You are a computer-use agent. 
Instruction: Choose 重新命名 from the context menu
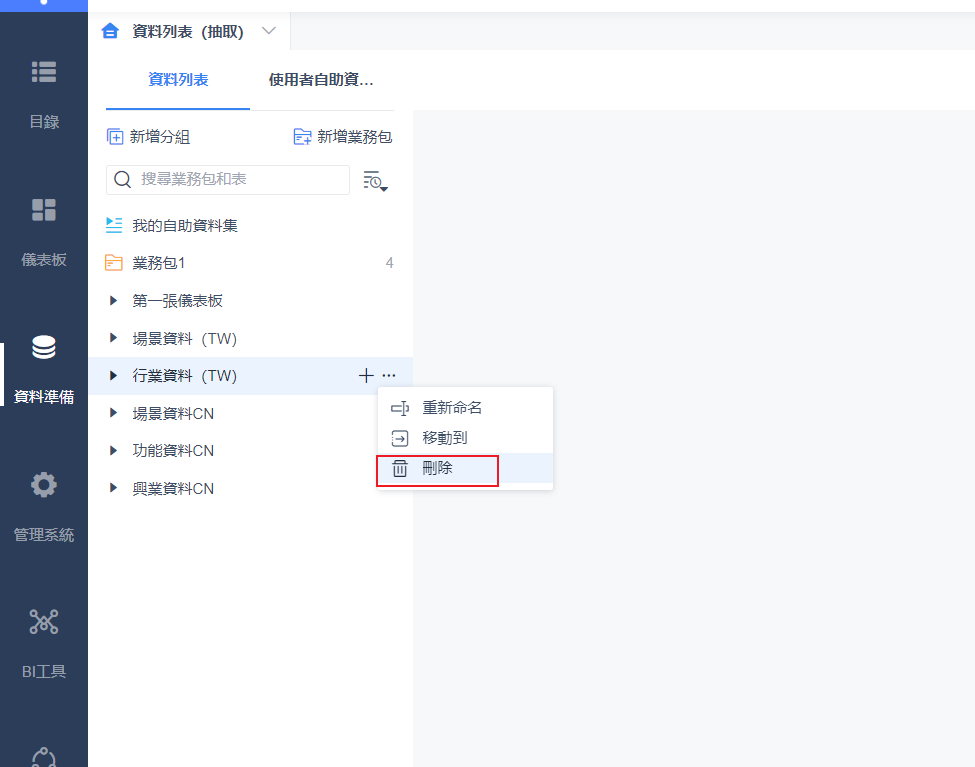click(x=465, y=408)
